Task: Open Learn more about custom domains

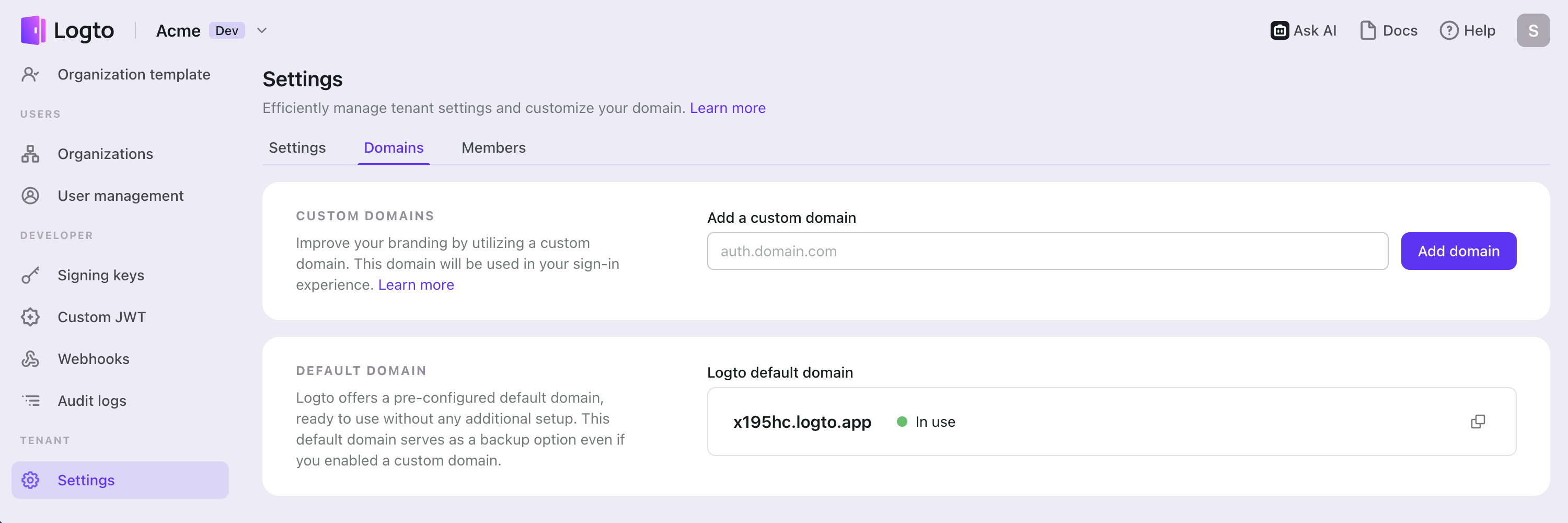Action: coord(417,285)
